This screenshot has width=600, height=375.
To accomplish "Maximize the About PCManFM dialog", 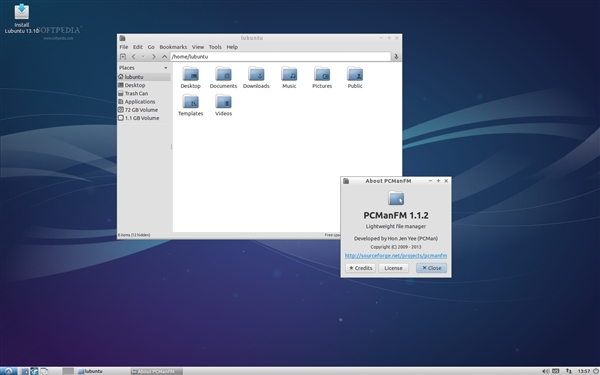I will point(439,181).
